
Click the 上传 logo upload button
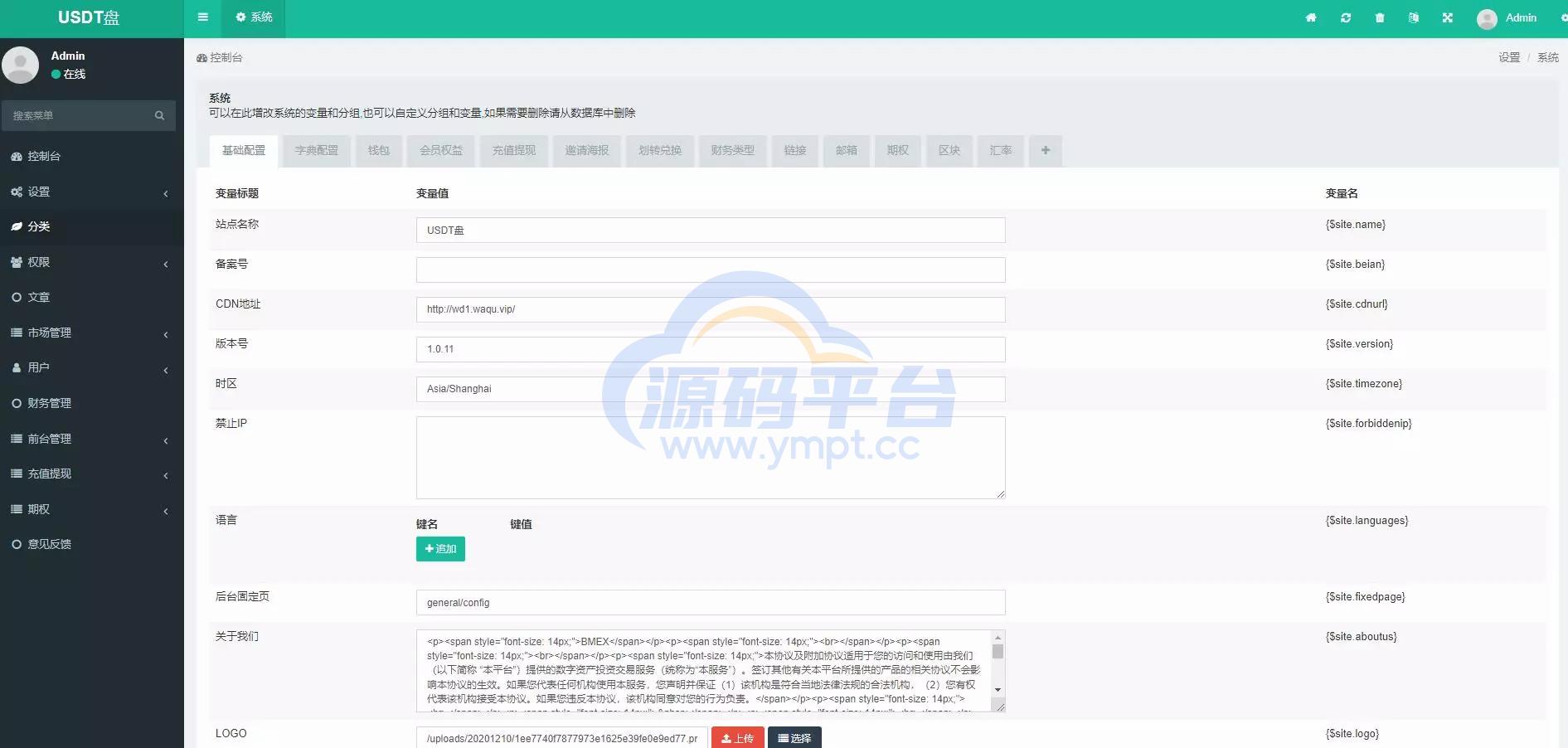(738, 738)
